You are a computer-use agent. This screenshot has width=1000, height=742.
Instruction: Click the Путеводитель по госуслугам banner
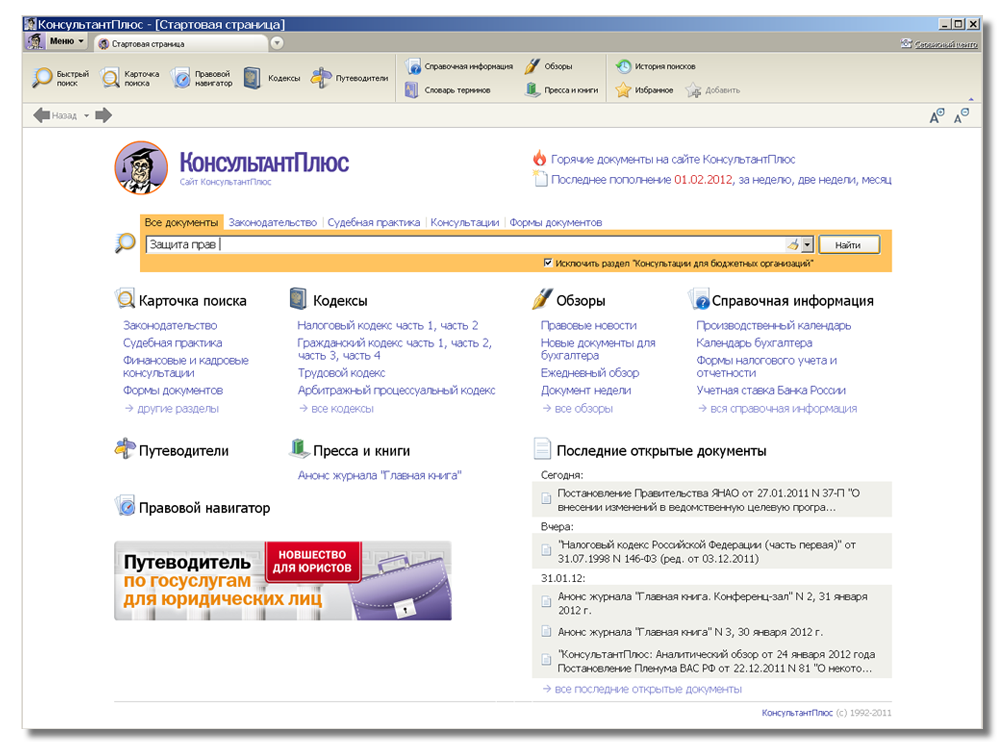[282, 581]
